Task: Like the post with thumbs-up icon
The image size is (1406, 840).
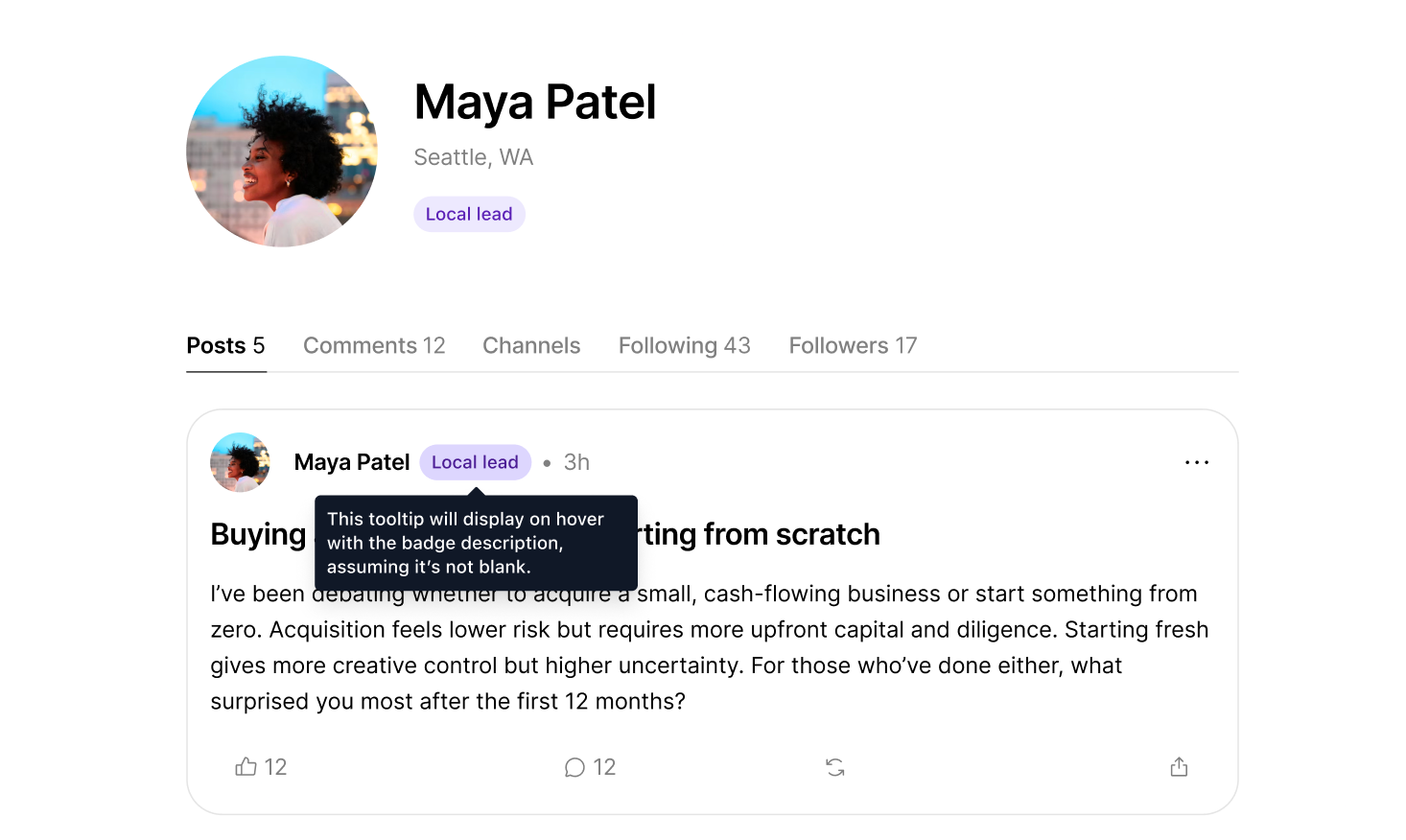Action: [x=246, y=766]
